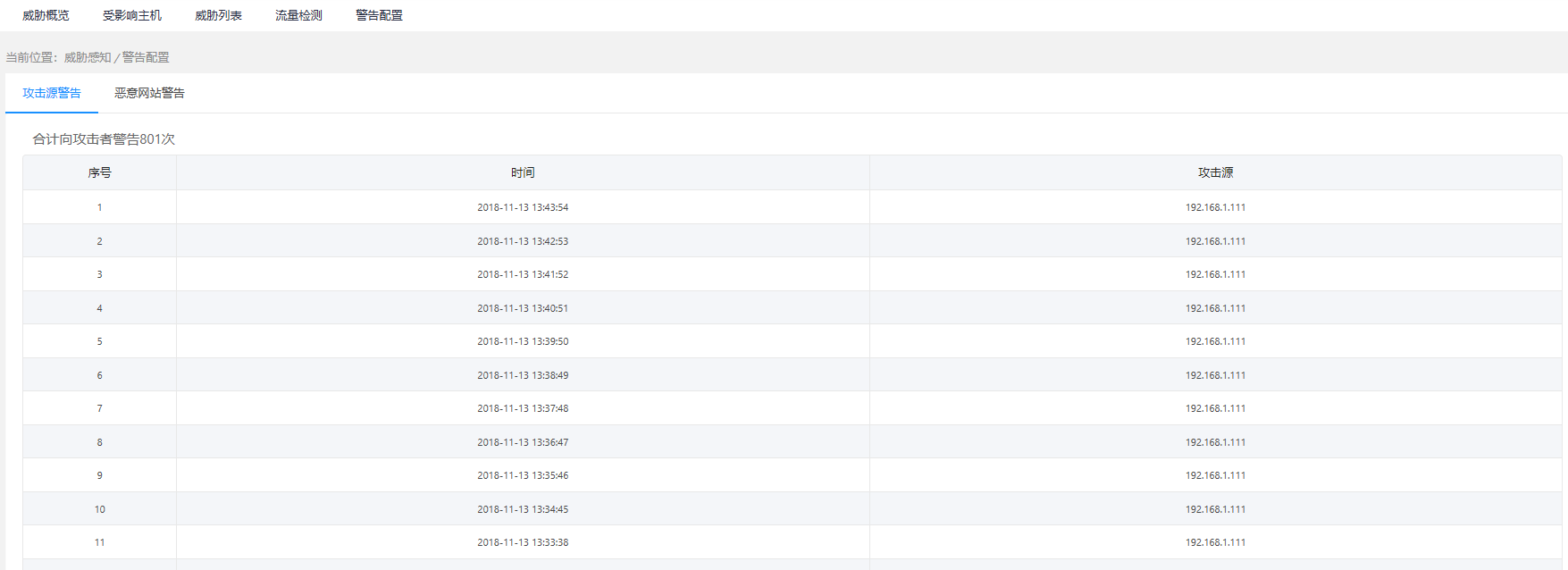Select time 2018-11-13 13:38:49
Image resolution: width=1568 pixels, height=570 pixels.
tap(523, 375)
